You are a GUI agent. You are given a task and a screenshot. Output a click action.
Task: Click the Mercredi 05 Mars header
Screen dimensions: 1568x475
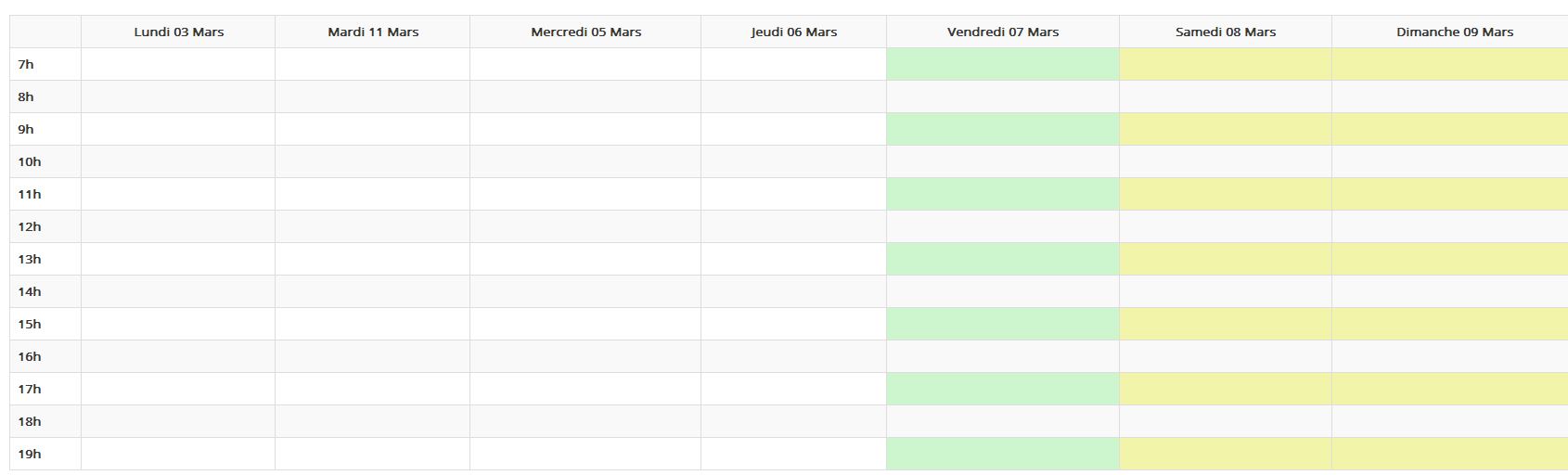585,32
